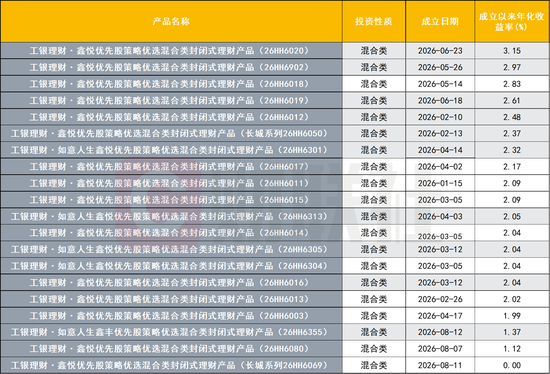550x374 pixels.
Task: Select product name ending in 26HH6015
Action: point(169,200)
